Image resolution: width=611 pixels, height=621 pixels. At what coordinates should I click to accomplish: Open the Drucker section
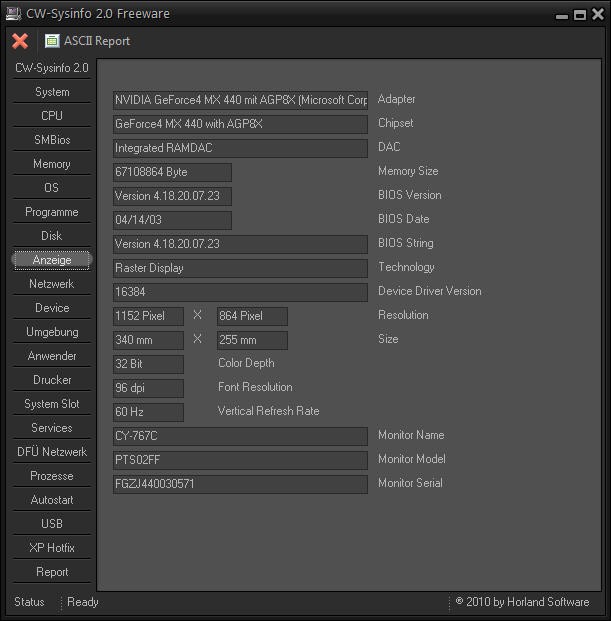point(52,380)
